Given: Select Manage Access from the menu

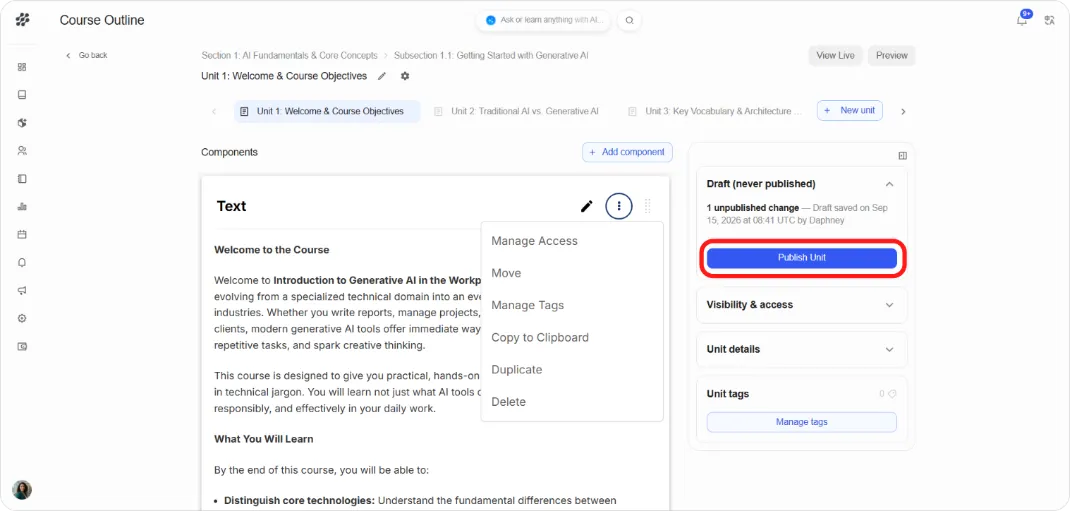Looking at the screenshot, I should coord(534,241).
